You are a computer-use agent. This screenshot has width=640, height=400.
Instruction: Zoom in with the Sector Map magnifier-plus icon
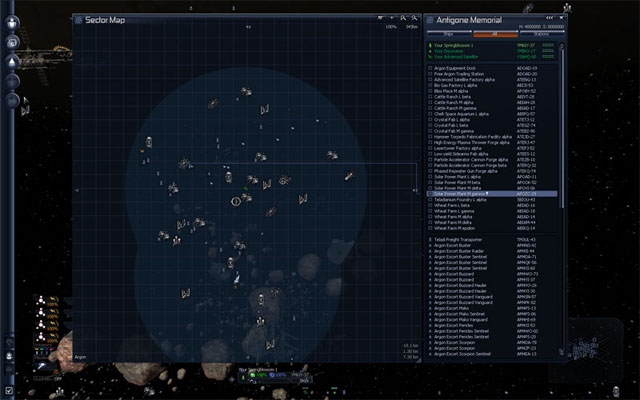point(403,18)
